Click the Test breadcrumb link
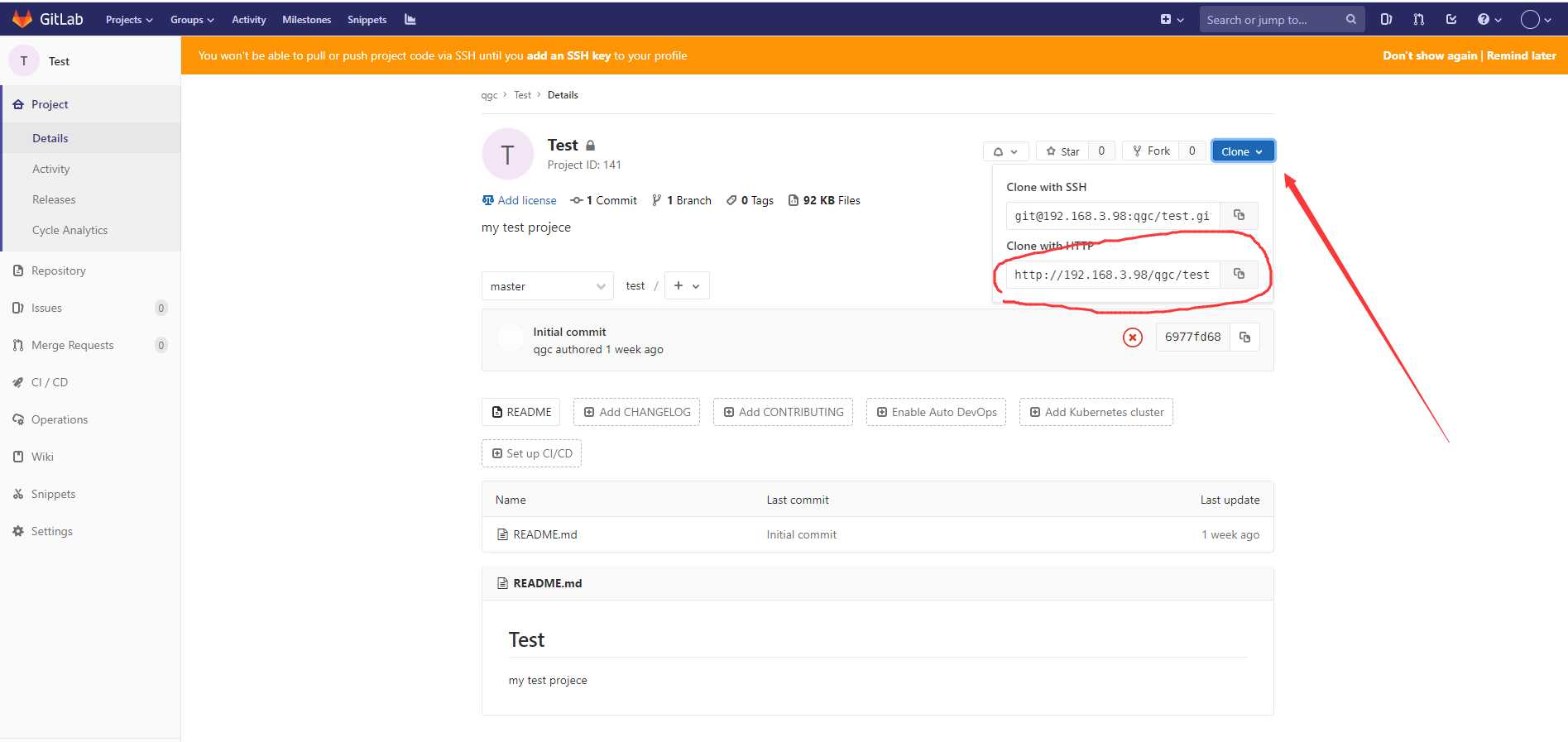 coord(522,95)
